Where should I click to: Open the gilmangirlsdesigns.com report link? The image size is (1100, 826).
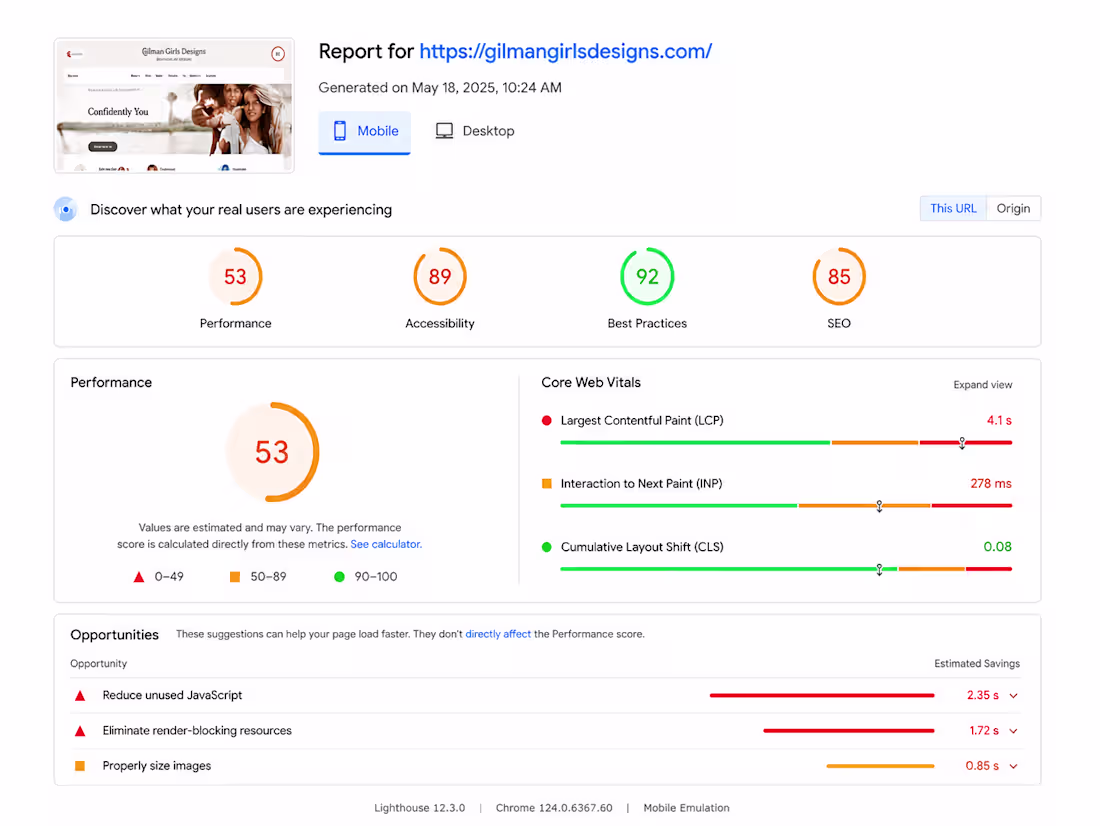565,51
